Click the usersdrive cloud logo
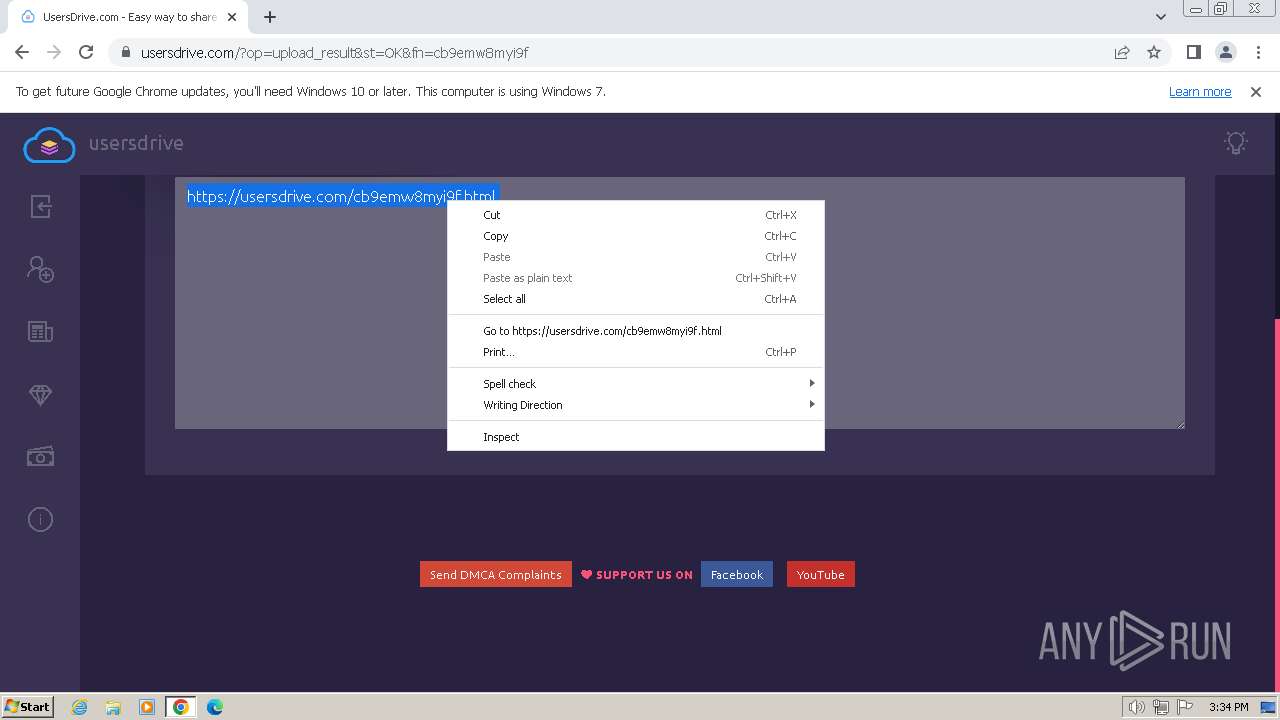The height and width of the screenshot is (720, 1280). point(49,145)
